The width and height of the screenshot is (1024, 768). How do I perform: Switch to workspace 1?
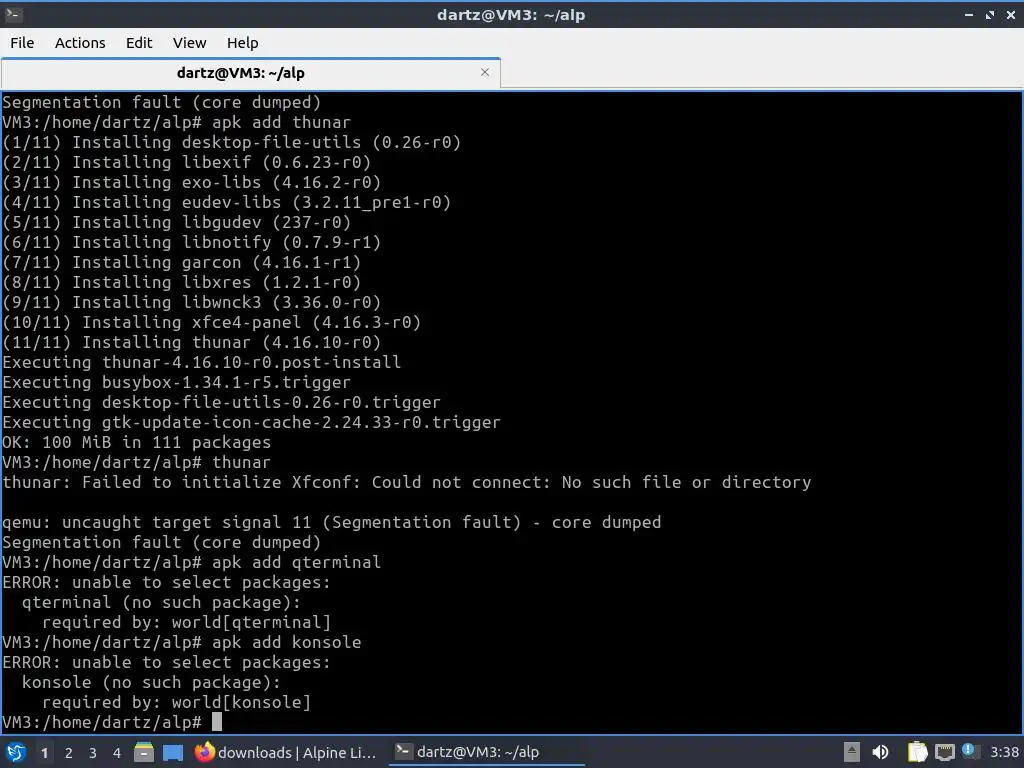[44, 753]
